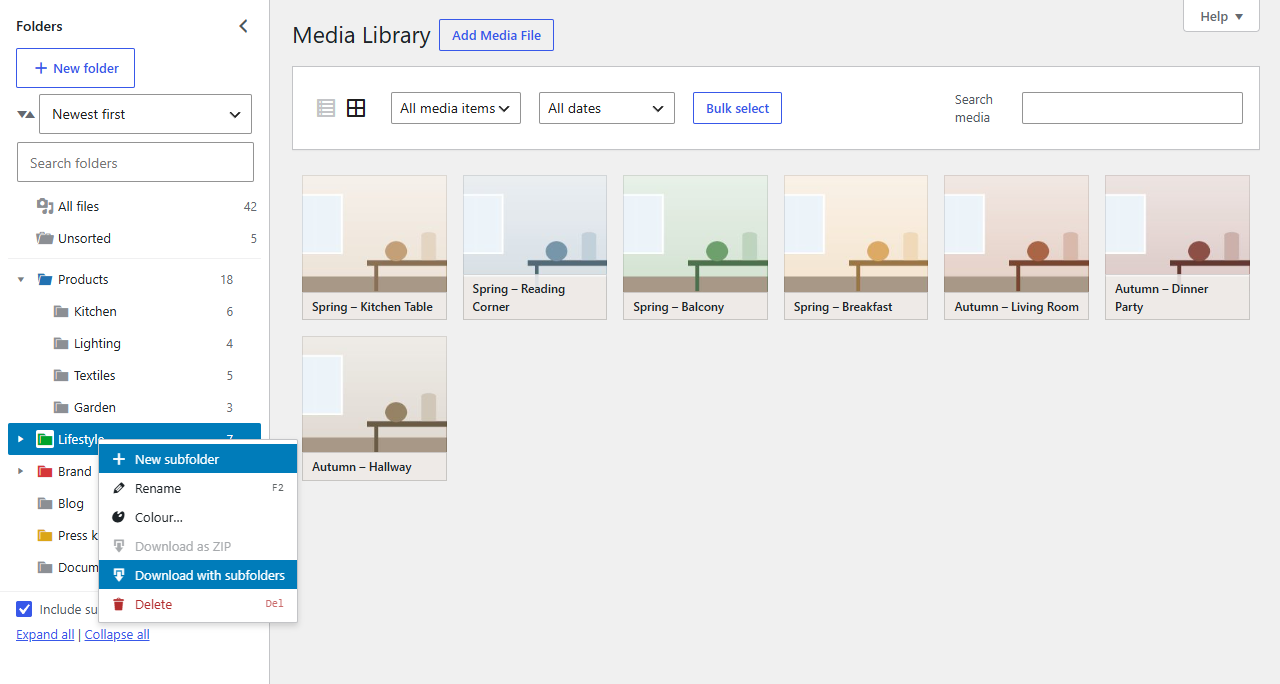Select the All files icon
1280x684 pixels.
(45, 206)
